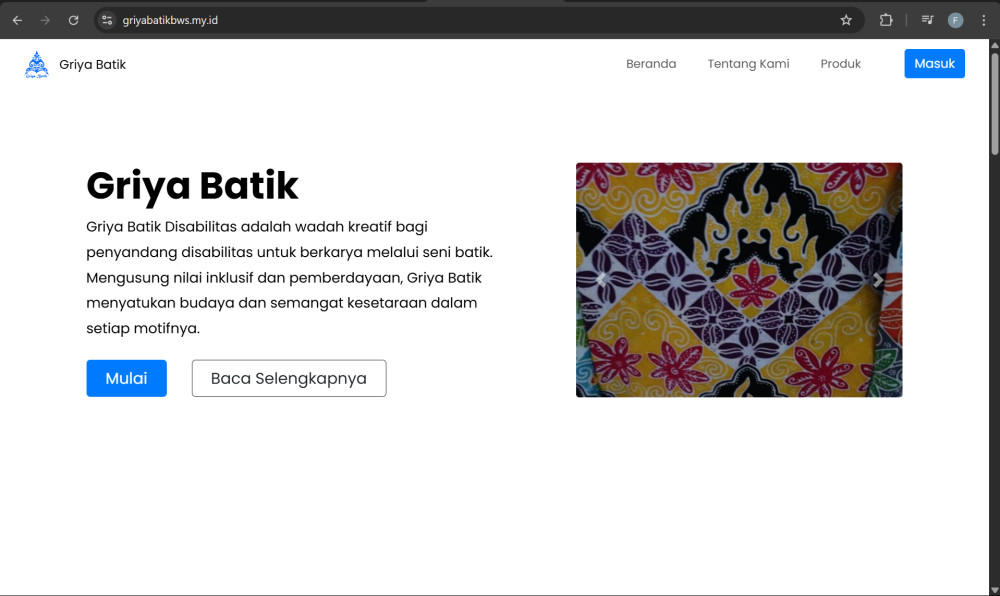Click the address bar URL field
The height and width of the screenshot is (596, 1000).
click(x=472, y=20)
